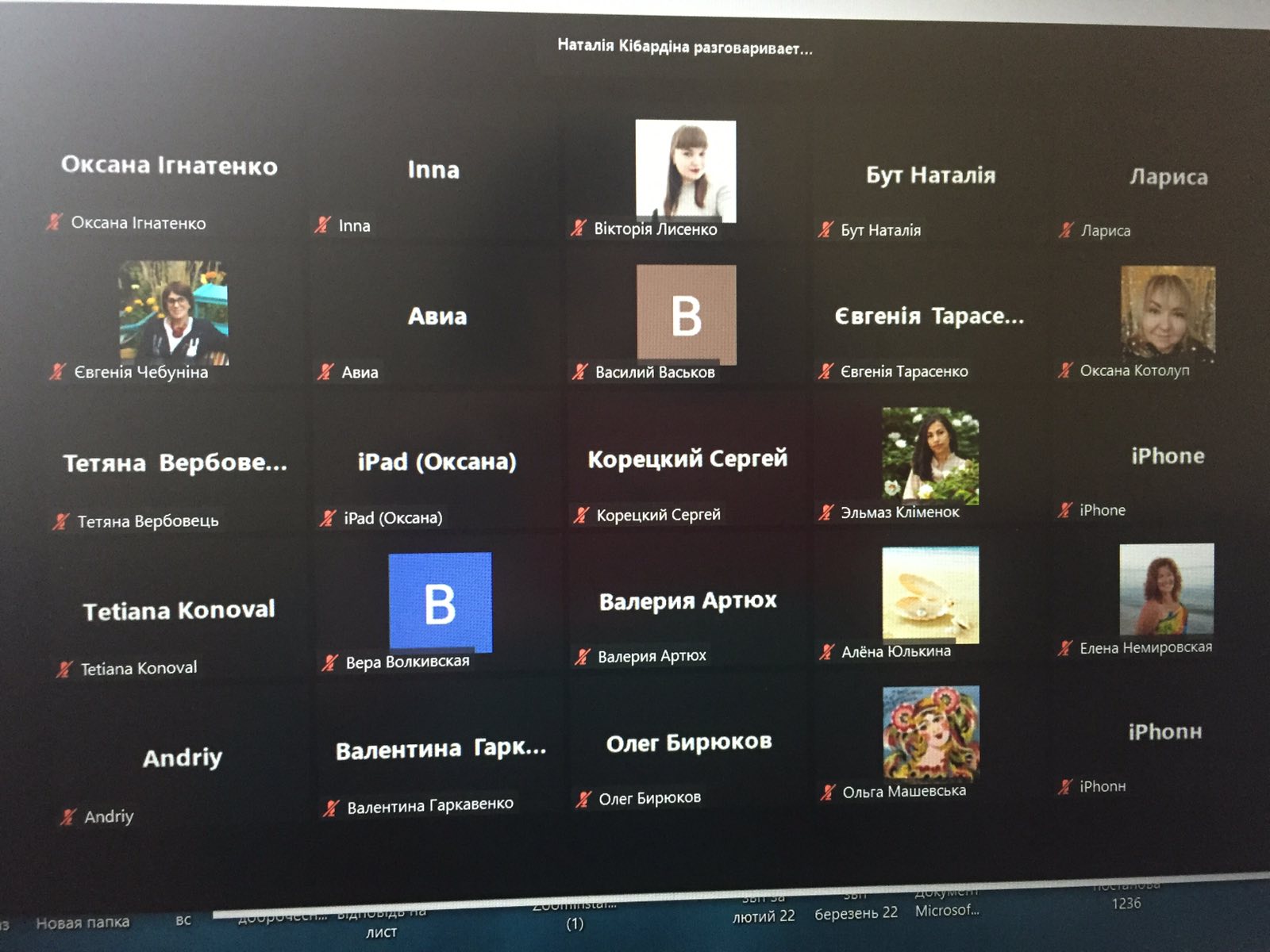1270x952 pixels.
Task: Click Ольга Машевська's painted portrait avatar
Action: [930, 732]
